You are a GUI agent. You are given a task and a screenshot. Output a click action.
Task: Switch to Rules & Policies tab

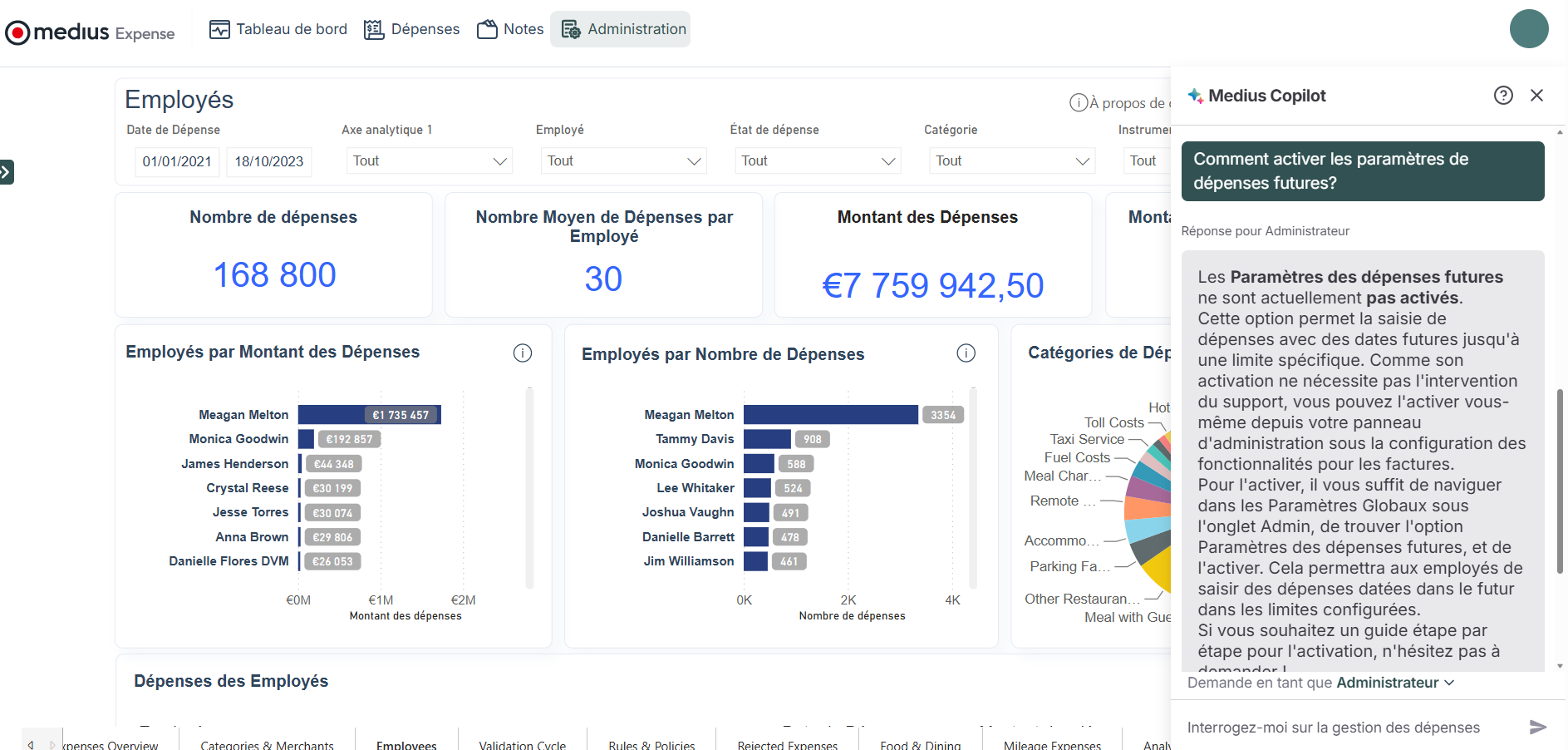click(x=651, y=745)
